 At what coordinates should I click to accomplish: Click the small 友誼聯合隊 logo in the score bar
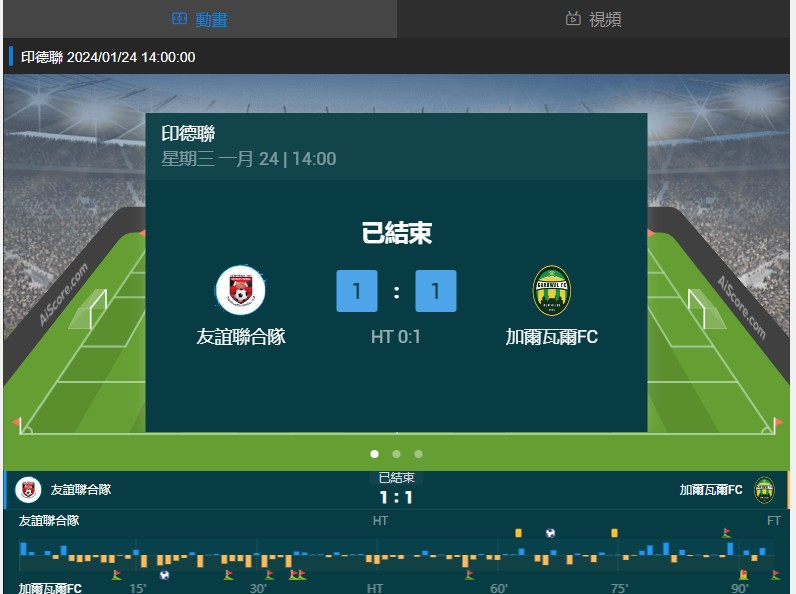pos(28,490)
